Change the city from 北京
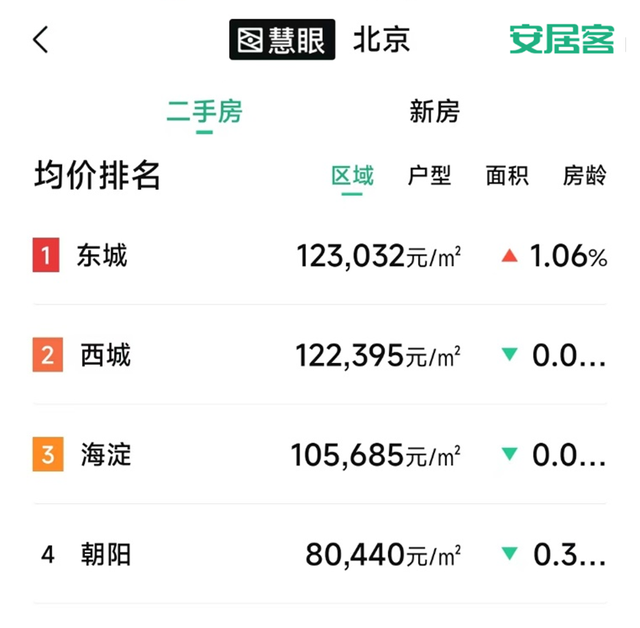 pyautogui.click(x=381, y=39)
